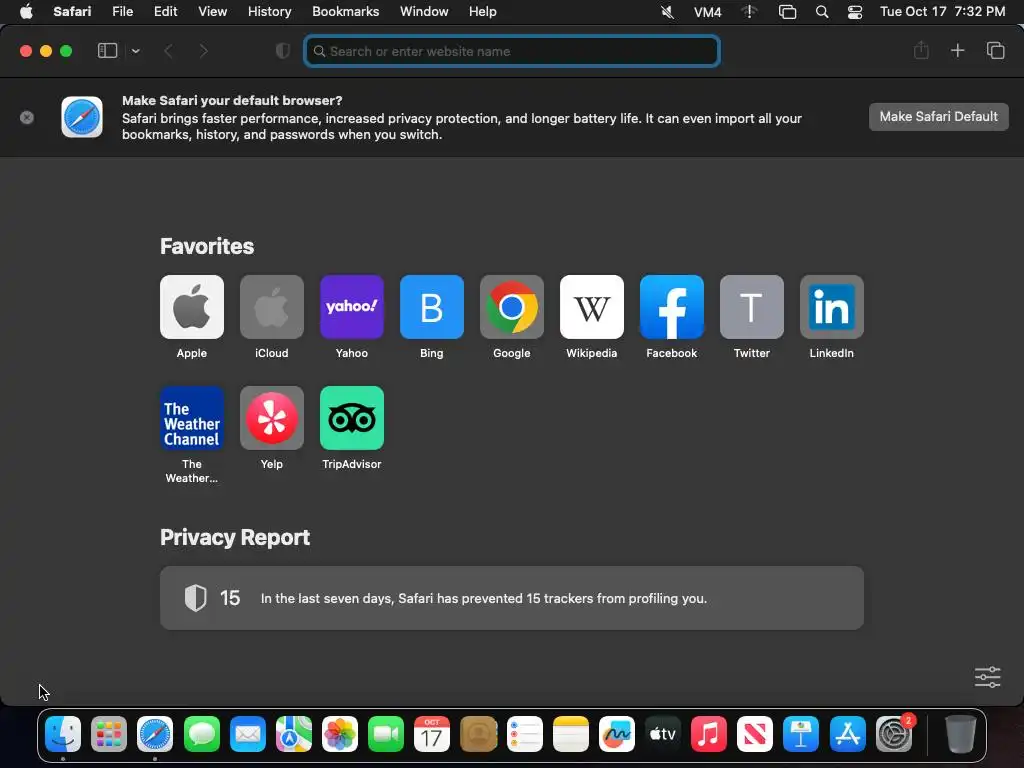Click the Safari icon in the Dock
Image resolution: width=1024 pixels, height=768 pixels.
tap(155, 734)
